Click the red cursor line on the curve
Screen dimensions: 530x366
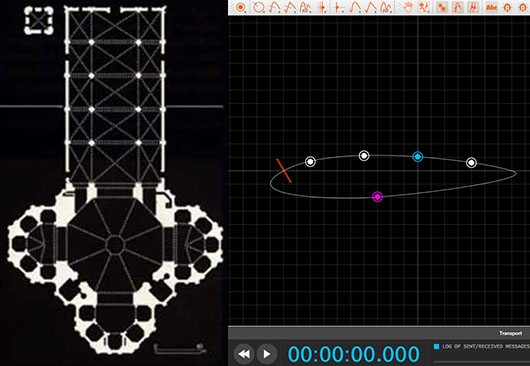[x=284, y=171]
